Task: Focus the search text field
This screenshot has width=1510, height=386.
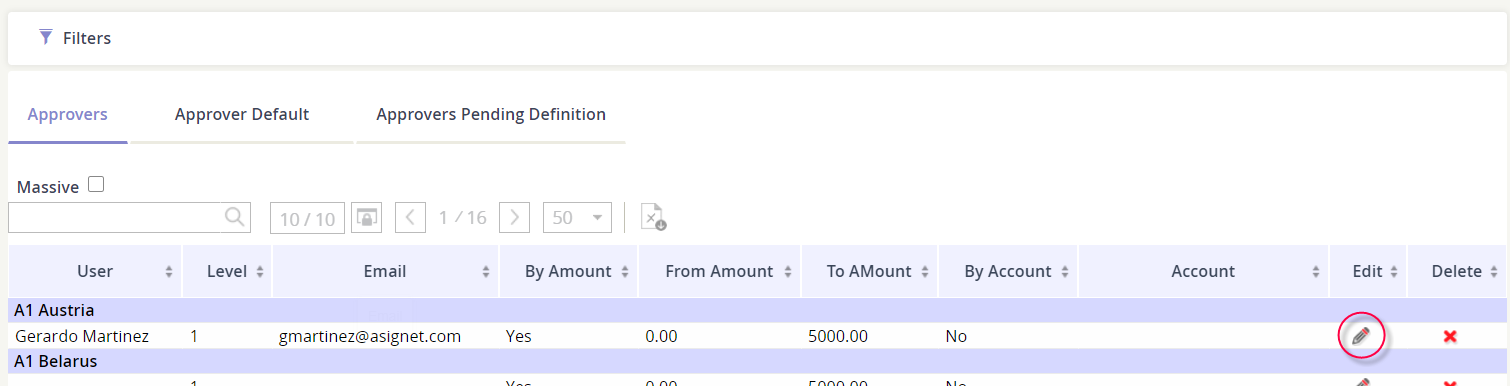Action: click(x=115, y=217)
